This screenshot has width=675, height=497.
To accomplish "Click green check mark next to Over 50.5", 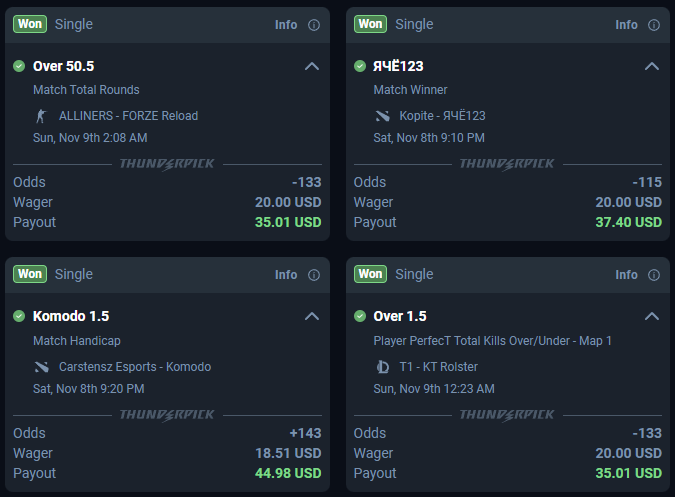I will coord(19,66).
